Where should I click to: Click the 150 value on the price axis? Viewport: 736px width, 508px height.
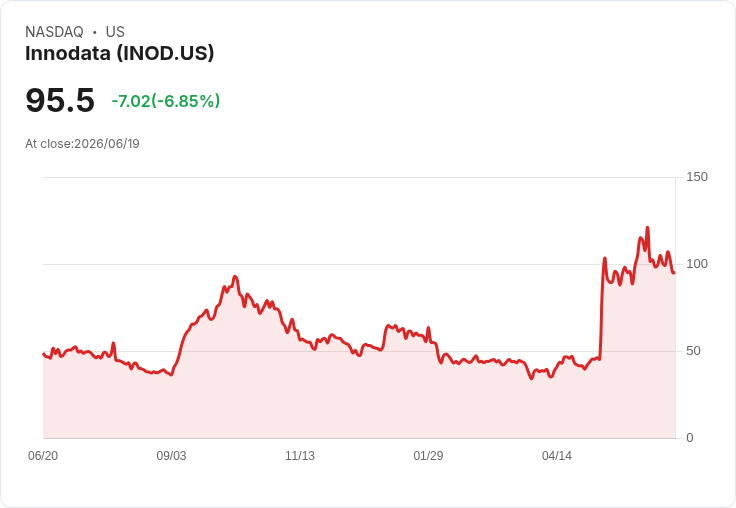[697, 177]
